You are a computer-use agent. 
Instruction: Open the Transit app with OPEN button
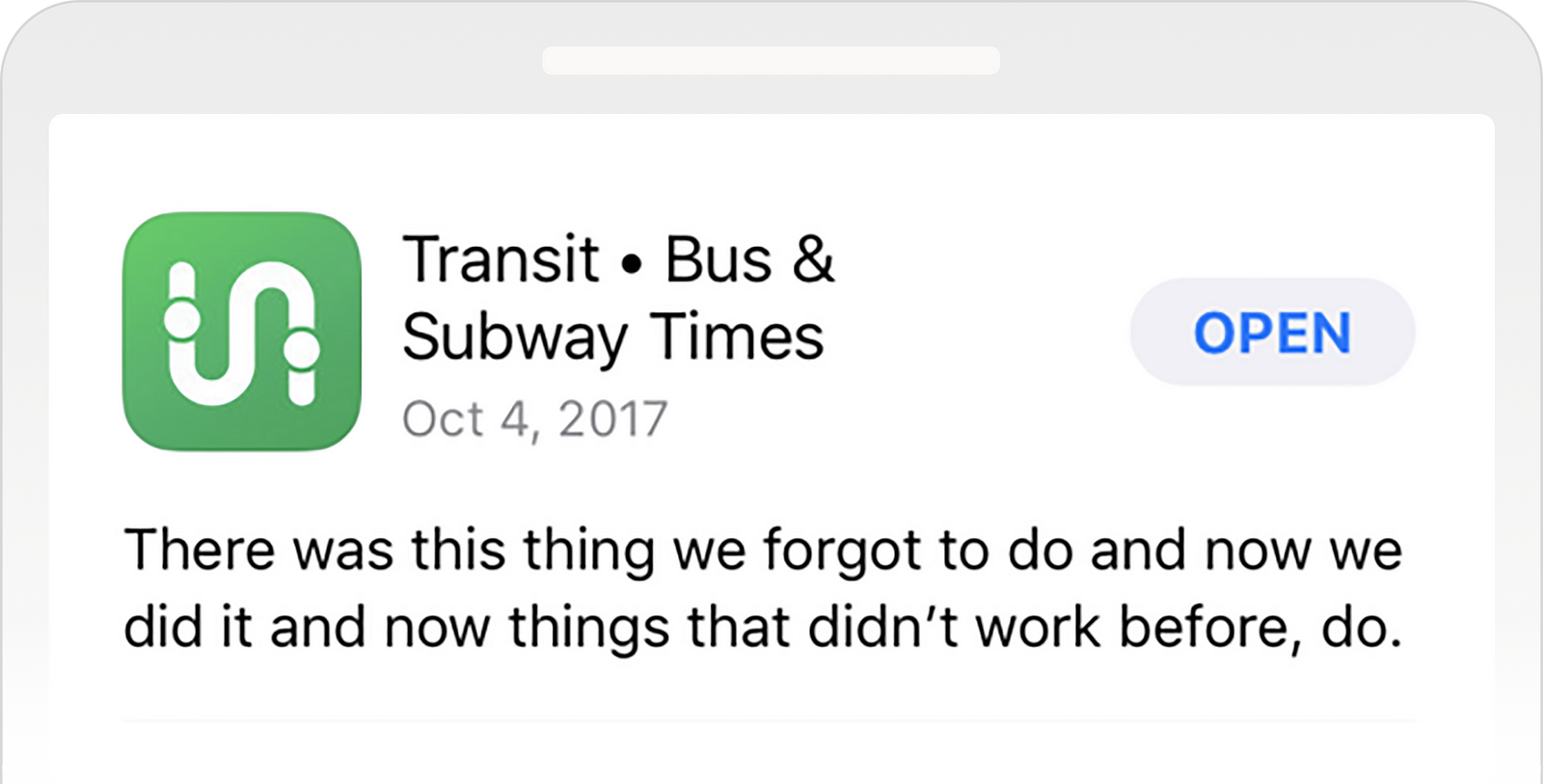tap(1272, 332)
